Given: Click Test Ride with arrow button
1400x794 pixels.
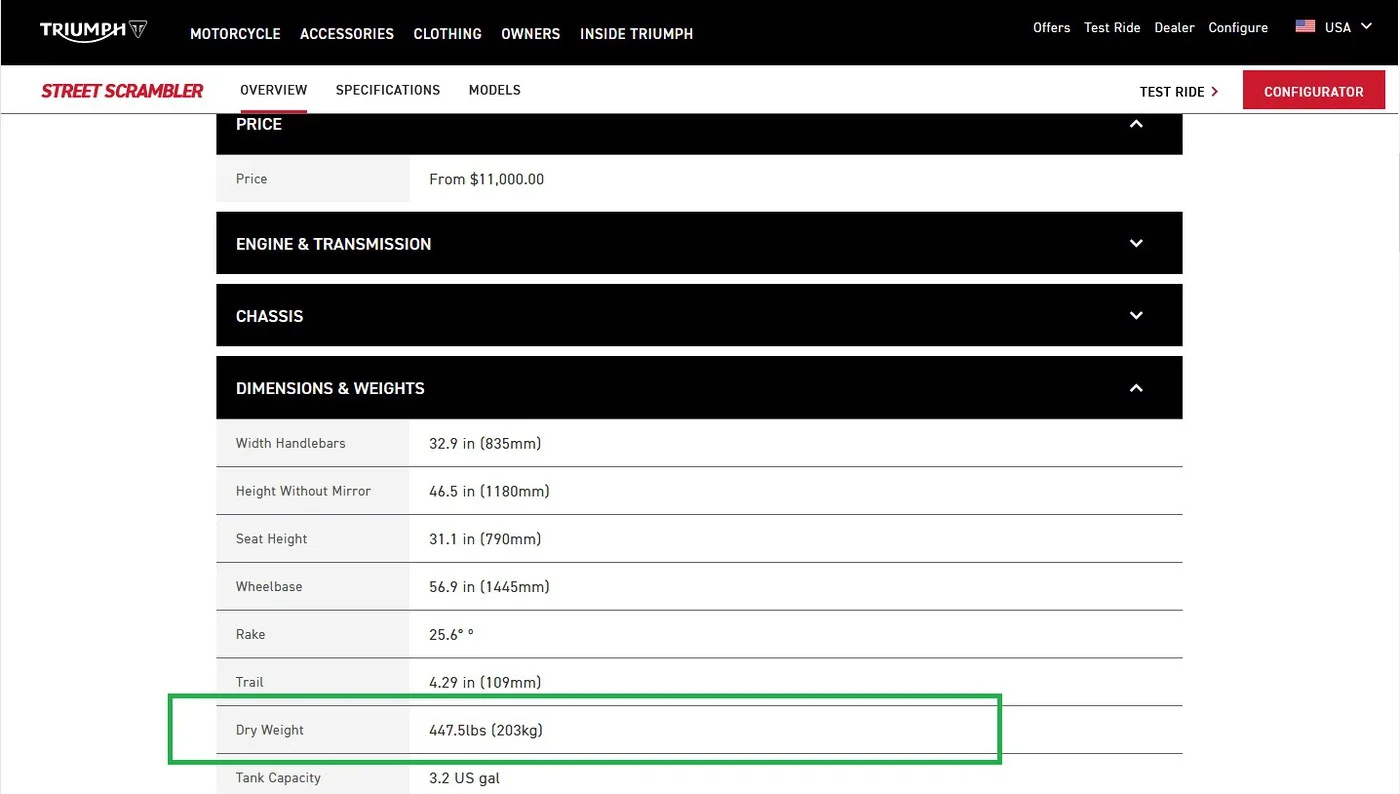Looking at the screenshot, I should click(1178, 91).
